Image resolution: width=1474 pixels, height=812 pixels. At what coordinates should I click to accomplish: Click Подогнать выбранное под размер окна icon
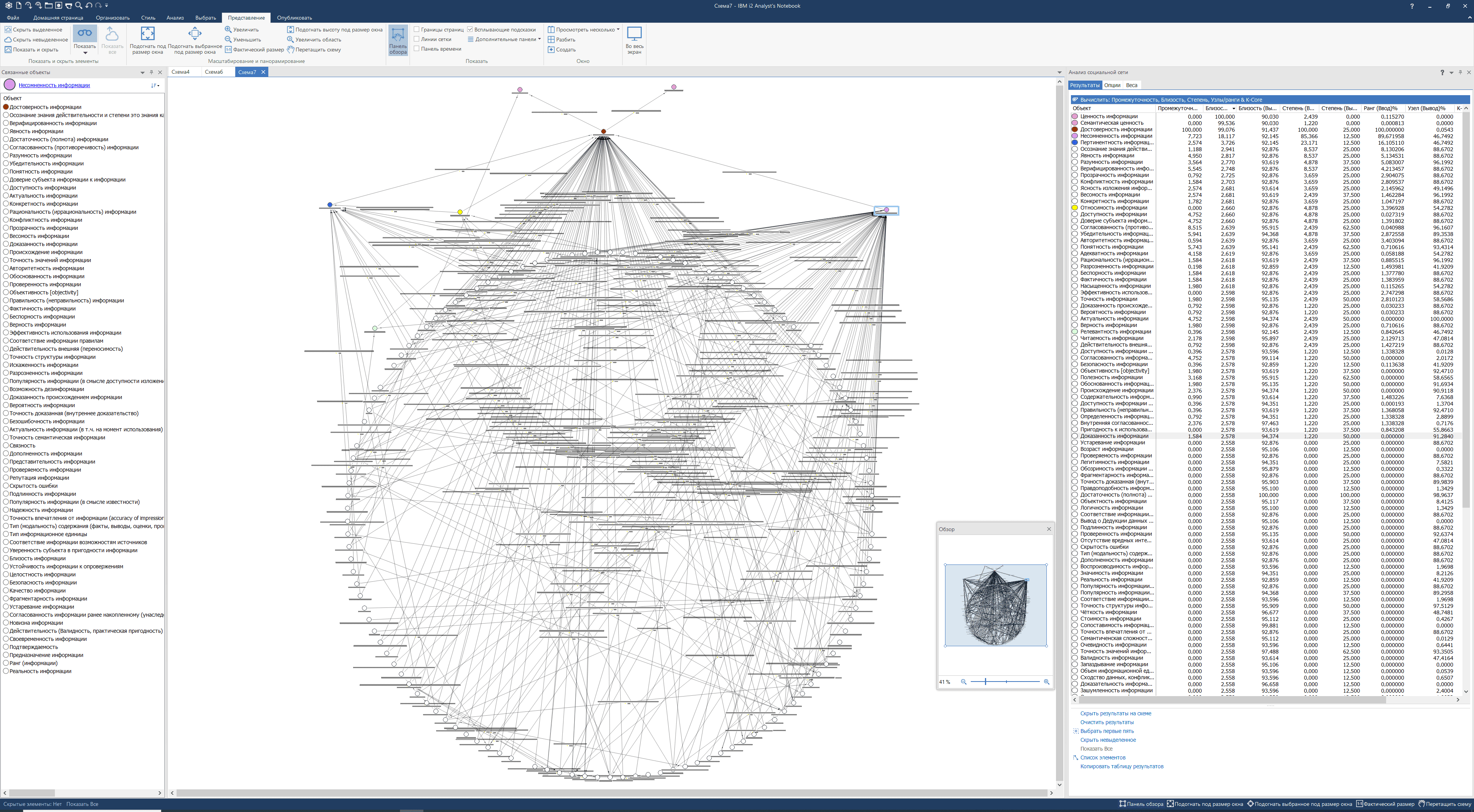pyautogui.click(x=195, y=34)
